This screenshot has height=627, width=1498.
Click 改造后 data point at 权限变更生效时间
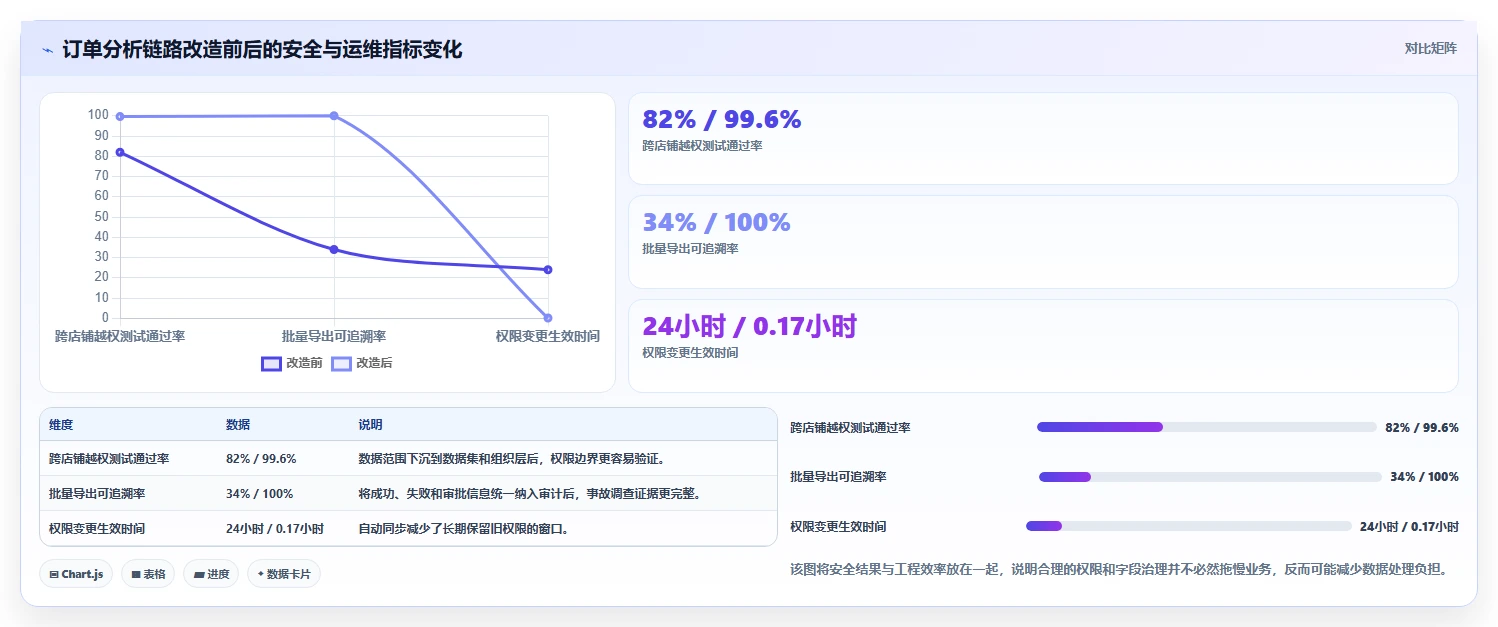point(548,318)
